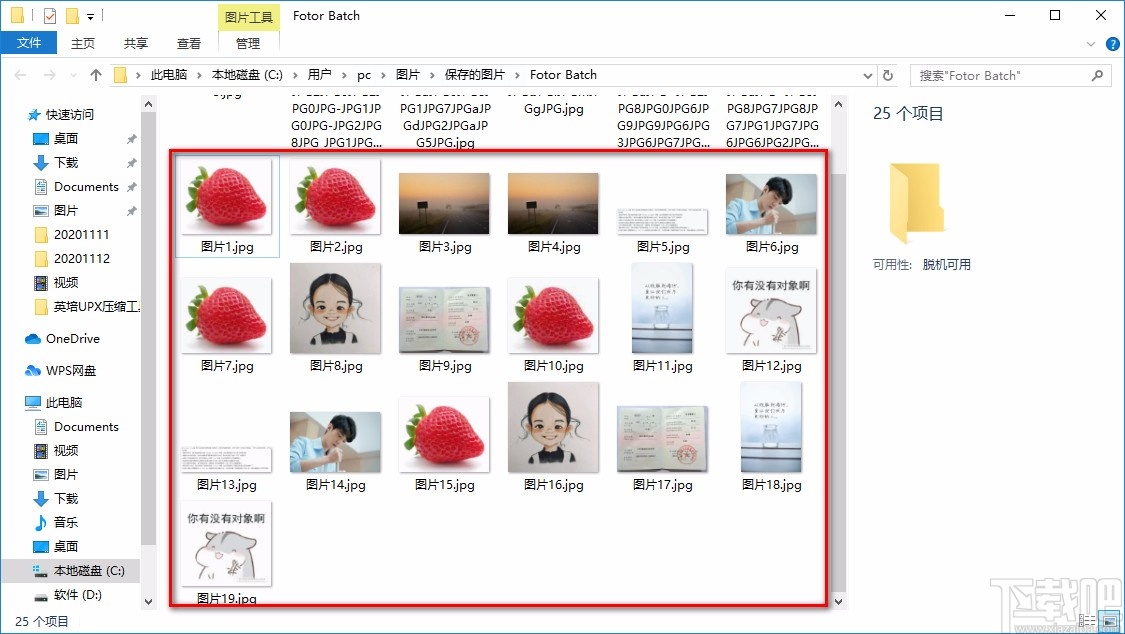Switch to the 查看 ribbon tab
Image resolution: width=1125 pixels, height=634 pixels.
pyautogui.click(x=188, y=43)
